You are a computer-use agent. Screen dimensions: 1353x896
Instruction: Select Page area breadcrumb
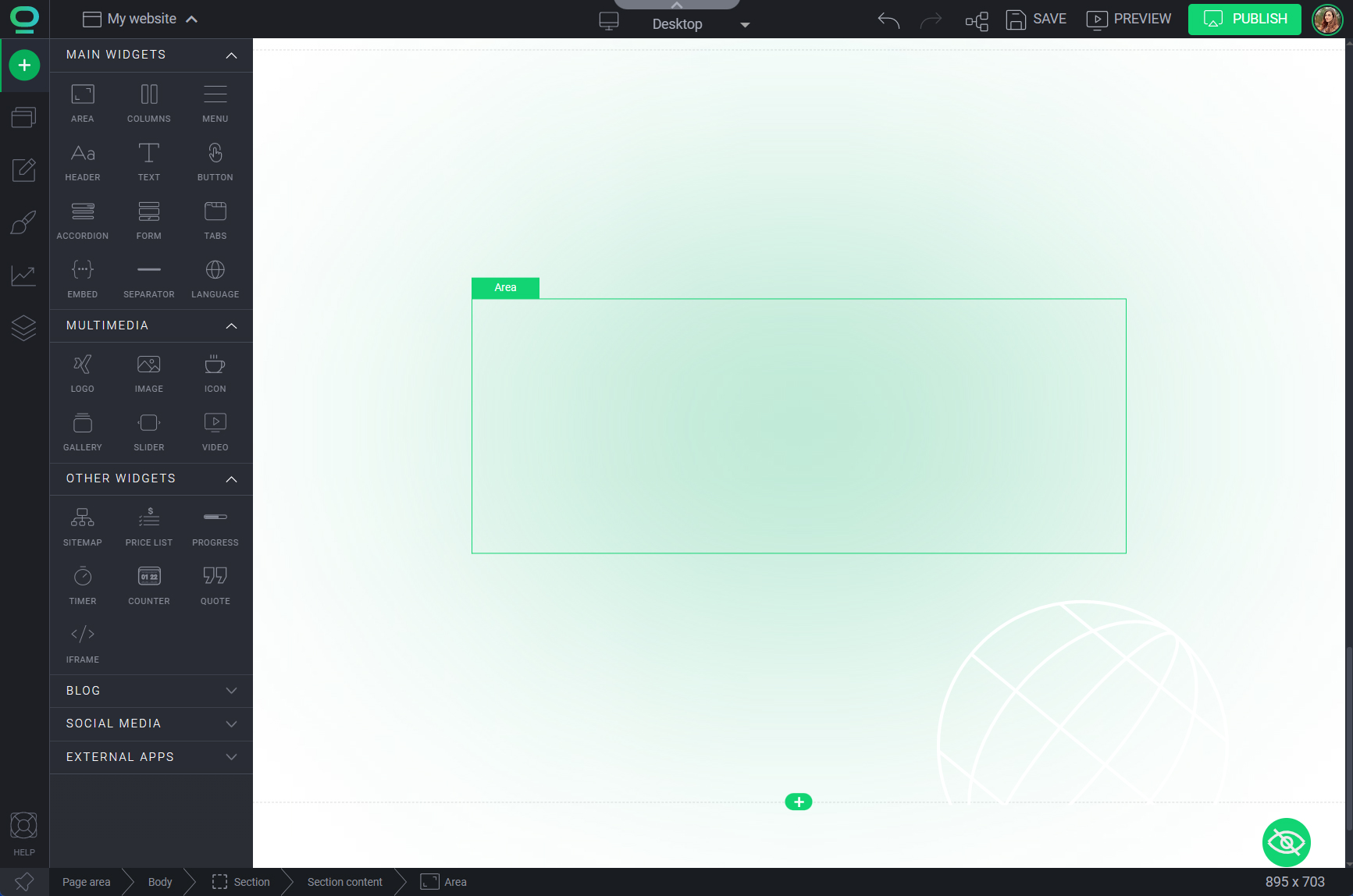87,882
